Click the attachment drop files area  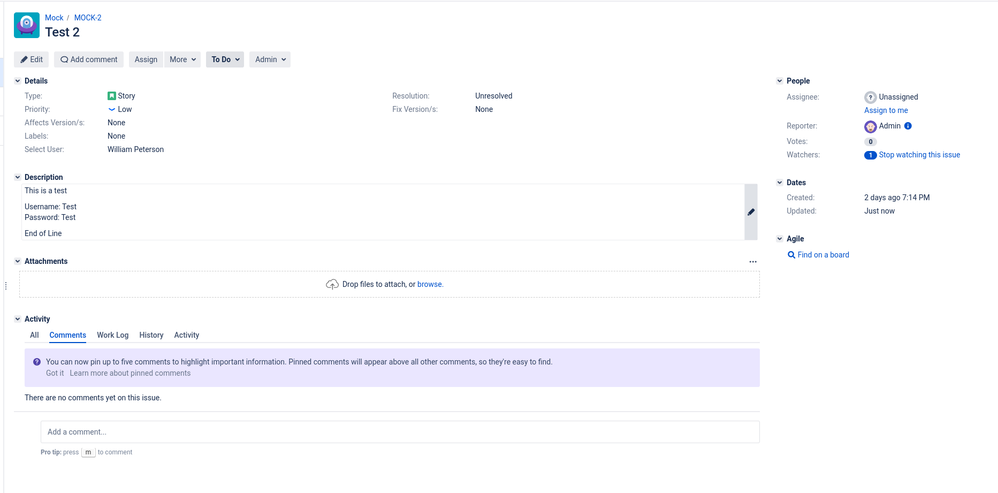pos(389,284)
